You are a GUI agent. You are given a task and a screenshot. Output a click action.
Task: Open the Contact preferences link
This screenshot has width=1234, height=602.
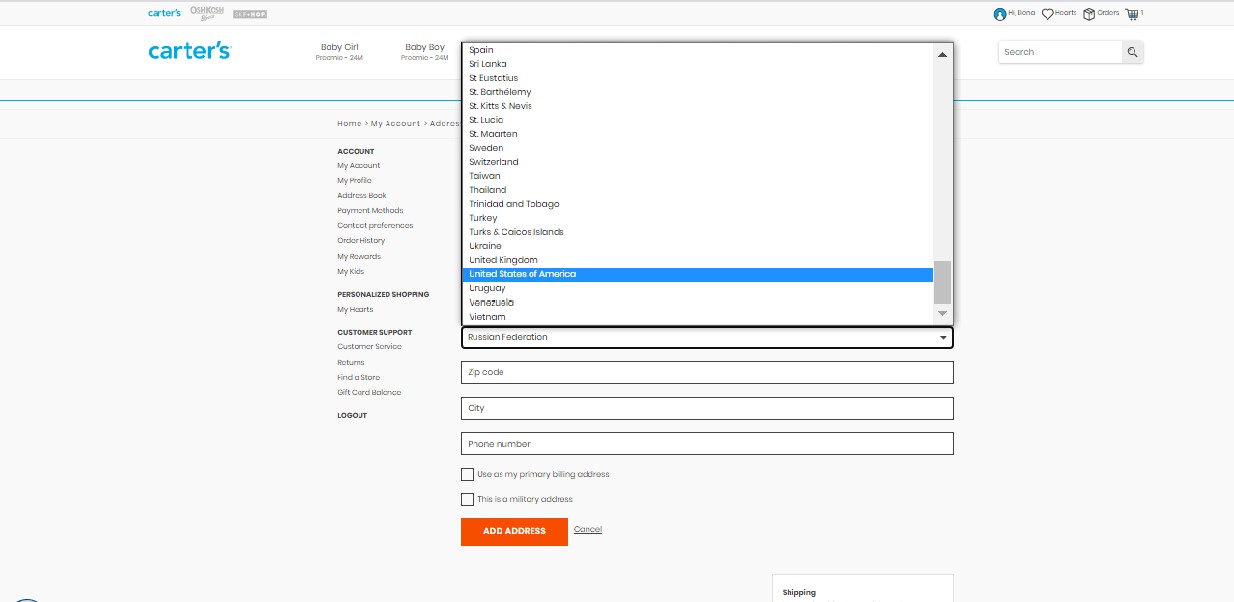pos(375,226)
